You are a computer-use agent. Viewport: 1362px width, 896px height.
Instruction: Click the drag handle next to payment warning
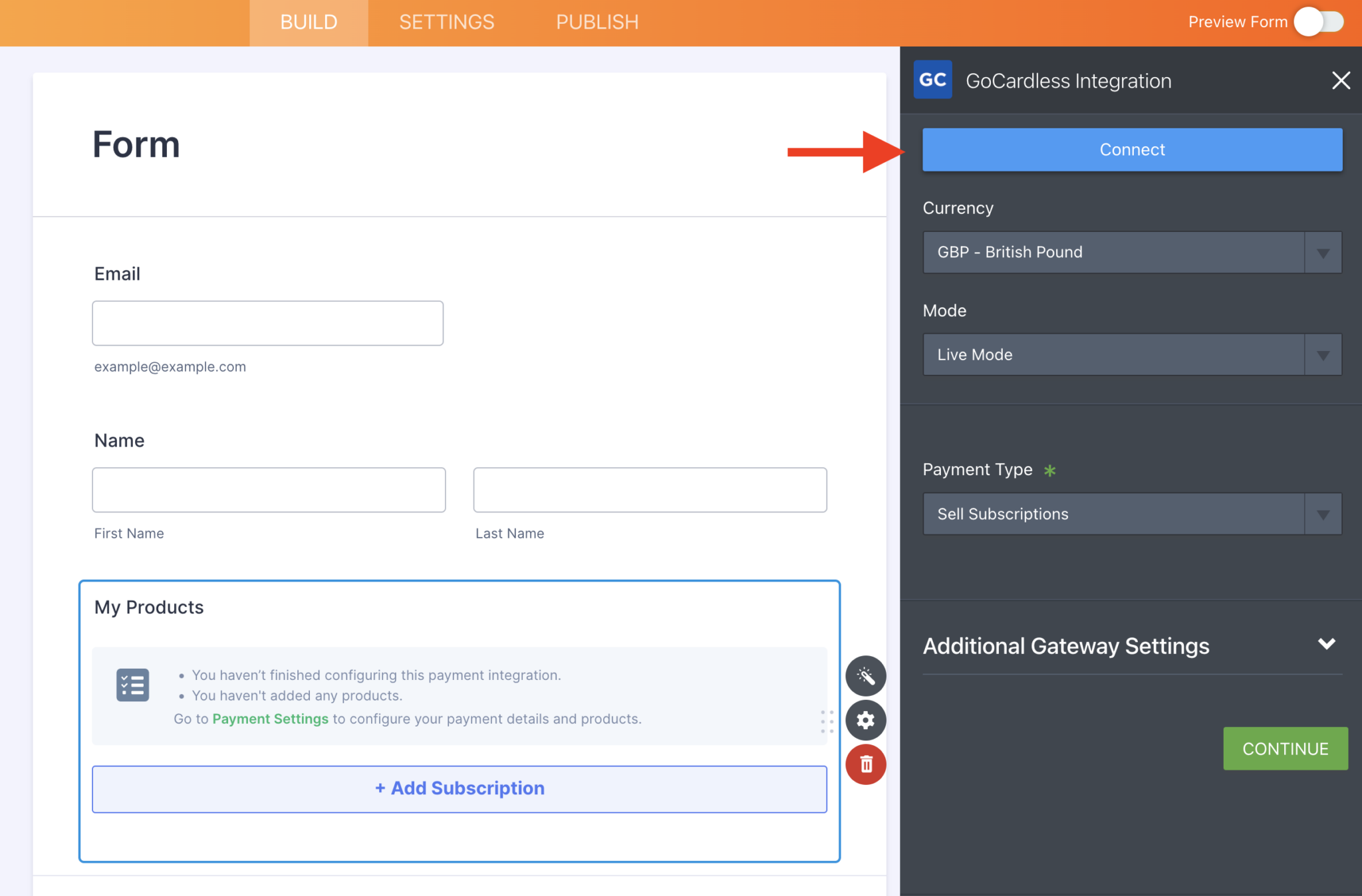(x=828, y=721)
